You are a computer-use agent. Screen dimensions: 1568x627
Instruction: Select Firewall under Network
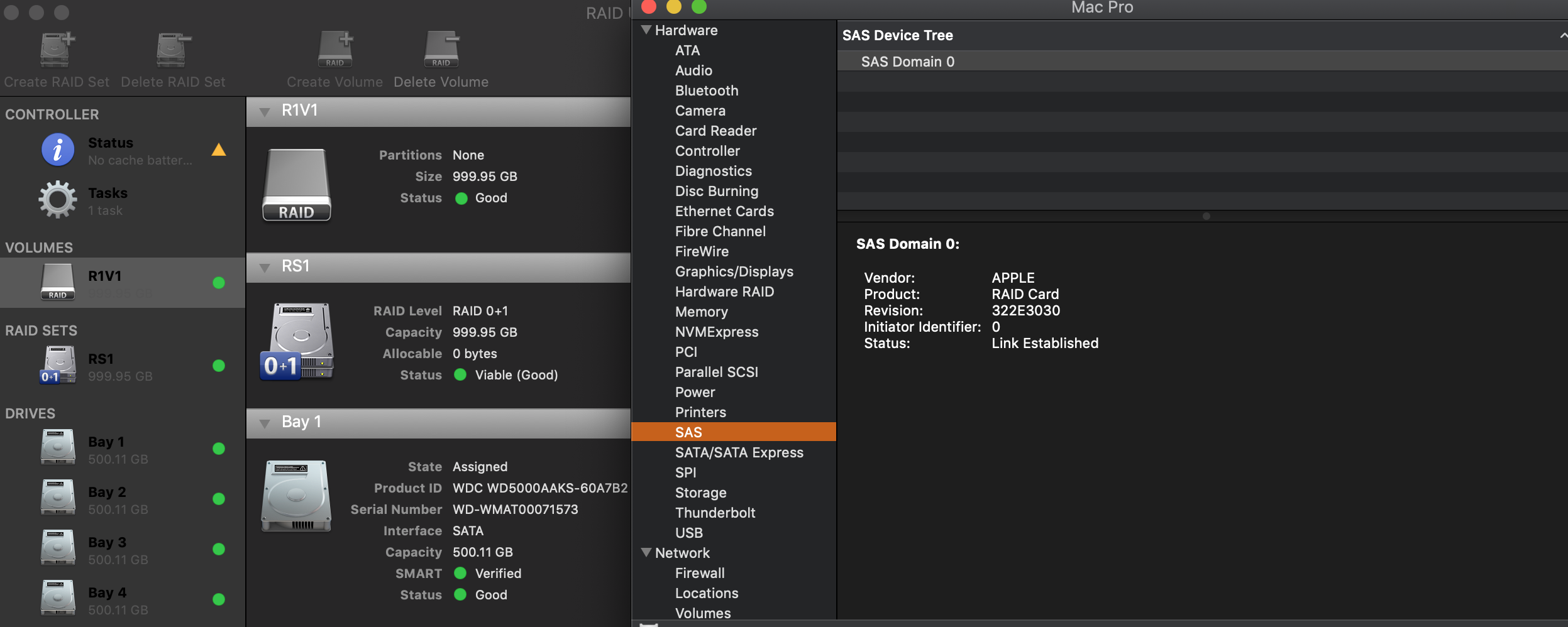coord(700,573)
